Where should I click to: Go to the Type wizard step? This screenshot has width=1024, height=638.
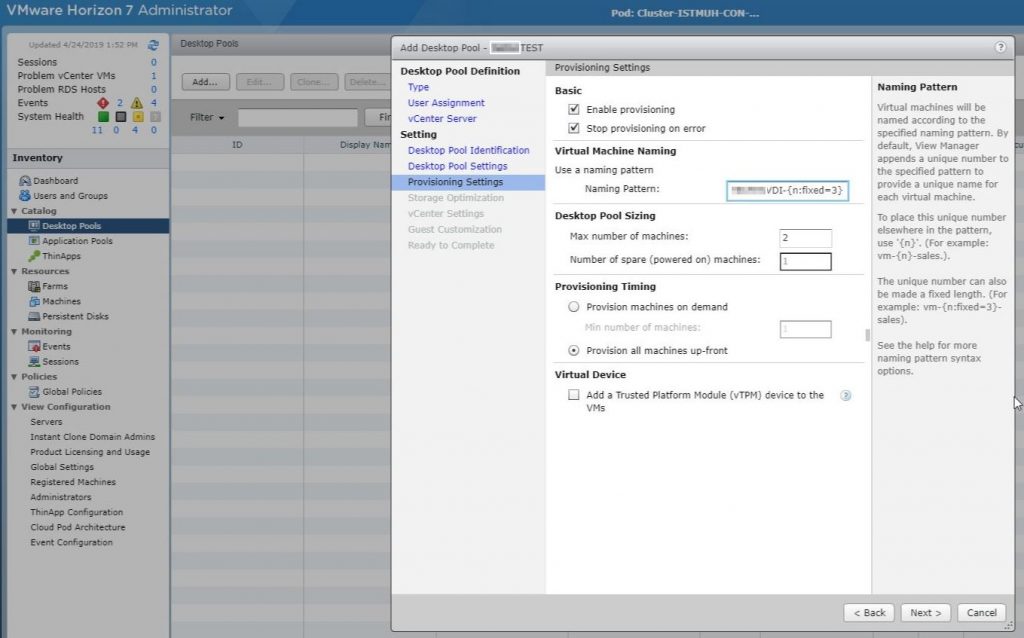(419, 87)
